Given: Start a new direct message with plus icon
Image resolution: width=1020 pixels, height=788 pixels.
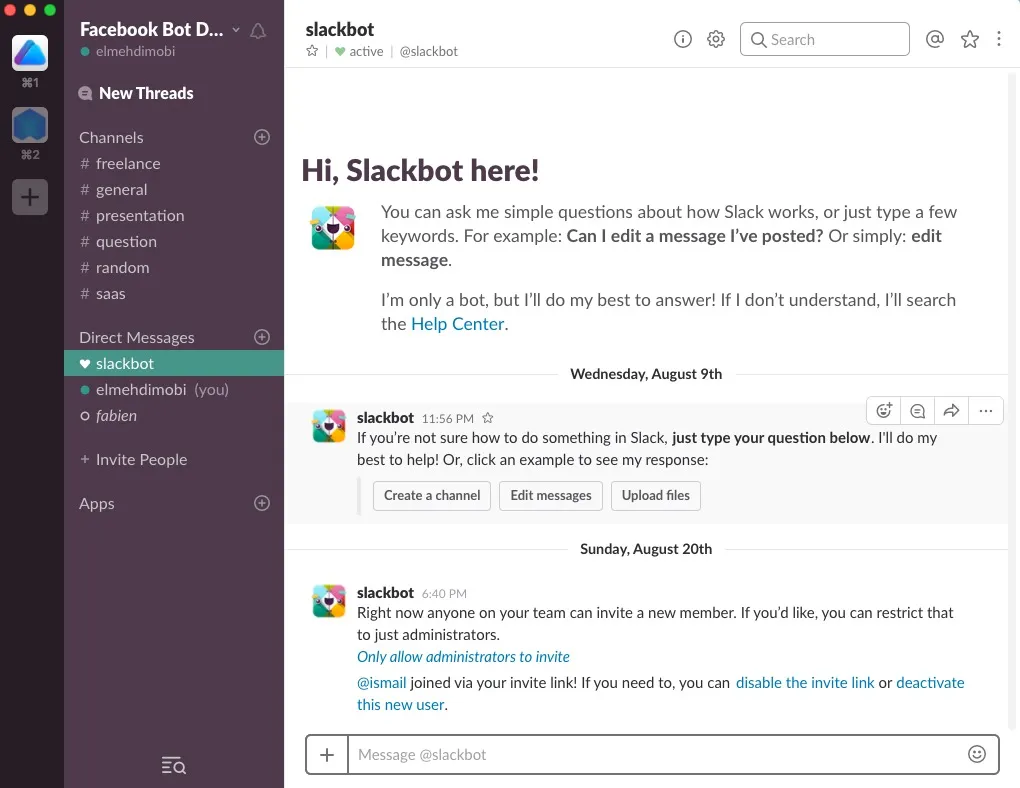Looking at the screenshot, I should pyautogui.click(x=262, y=337).
